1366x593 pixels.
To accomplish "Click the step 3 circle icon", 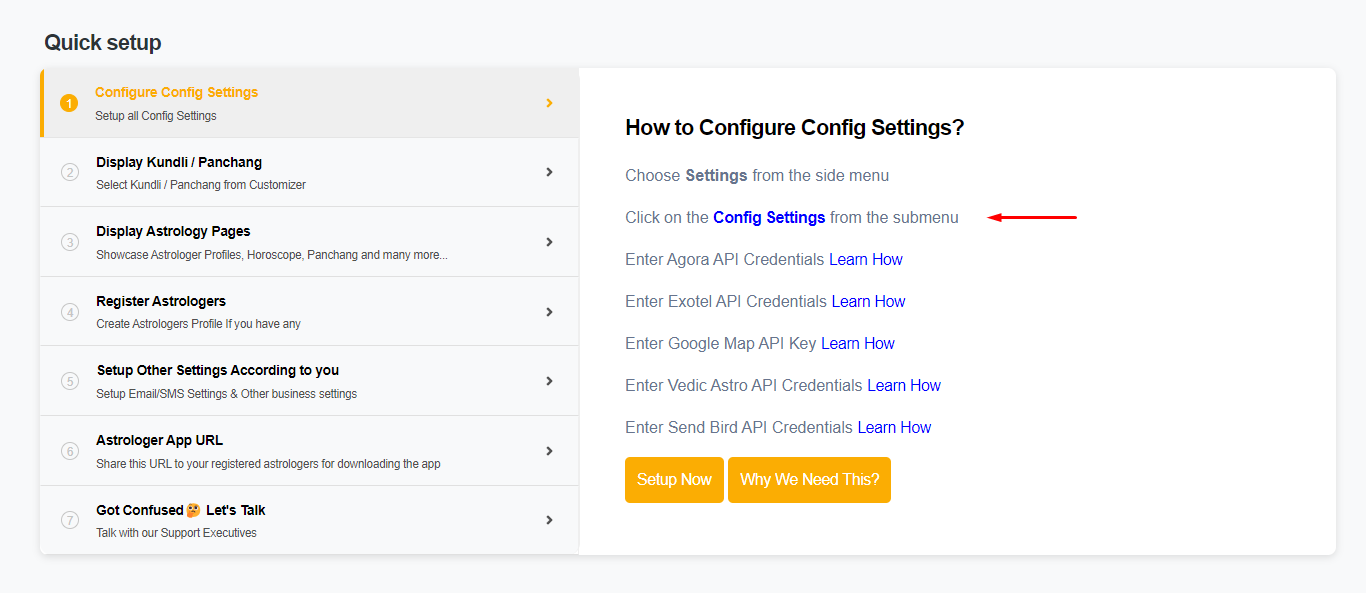I will [70, 242].
